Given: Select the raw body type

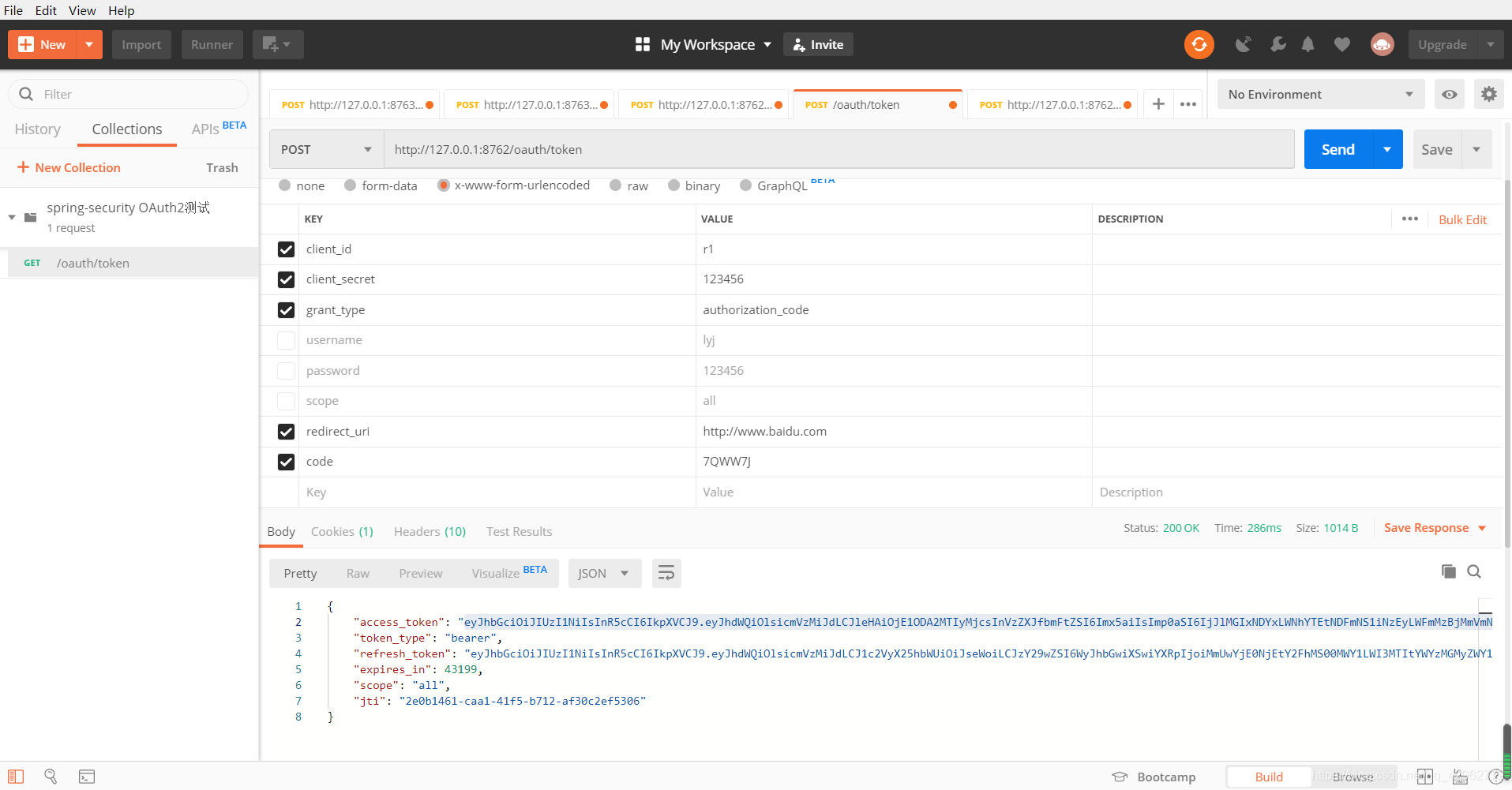Looking at the screenshot, I should (x=615, y=185).
